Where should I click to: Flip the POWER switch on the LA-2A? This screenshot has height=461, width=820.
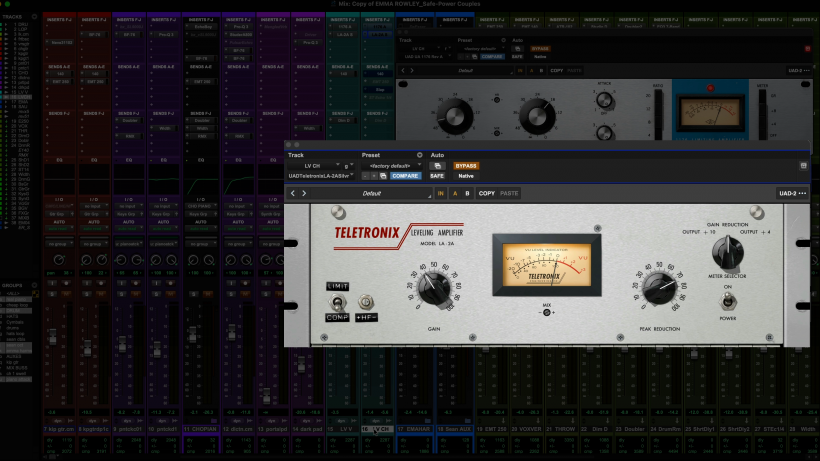coord(727,302)
